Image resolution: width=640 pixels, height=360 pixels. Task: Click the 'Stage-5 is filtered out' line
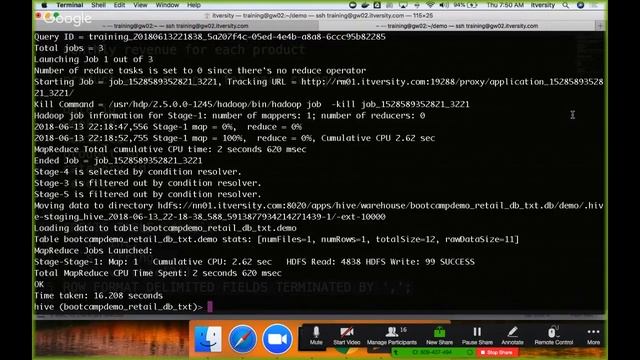pos(147,194)
